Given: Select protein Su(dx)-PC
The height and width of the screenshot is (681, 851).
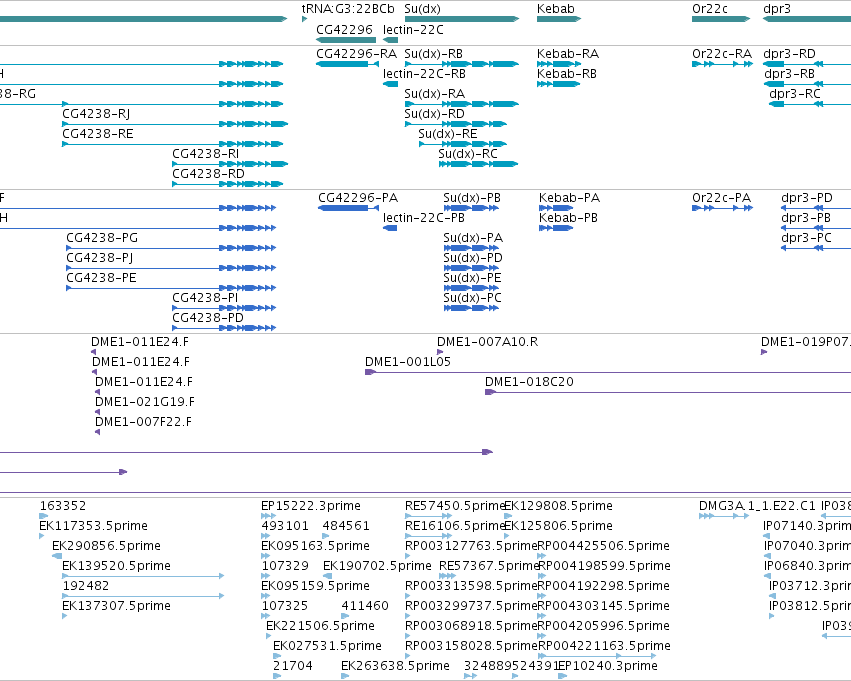Looking at the screenshot, I should pyautogui.click(x=471, y=308).
